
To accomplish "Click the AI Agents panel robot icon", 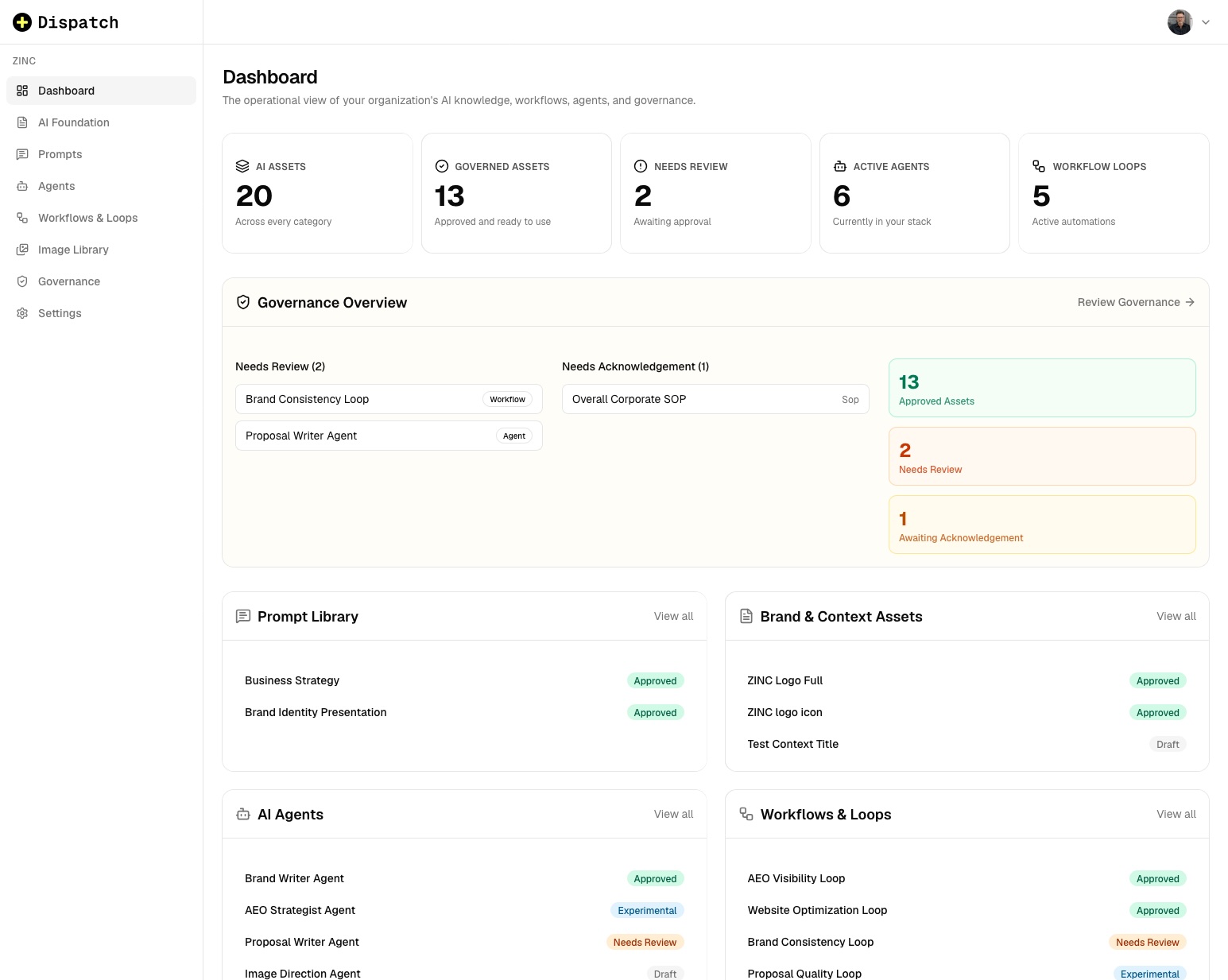I will point(243,814).
